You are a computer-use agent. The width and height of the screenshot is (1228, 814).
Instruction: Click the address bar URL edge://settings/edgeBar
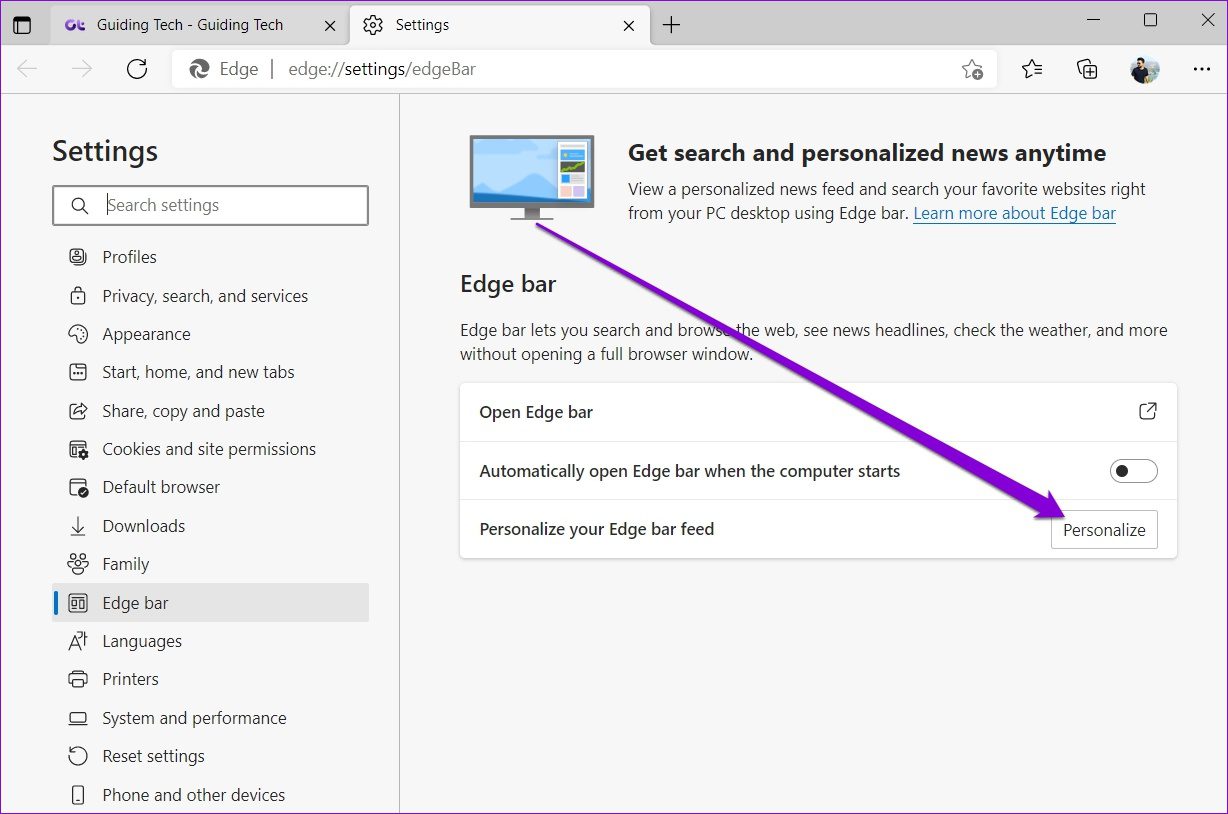pyautogui.click(x=382, y=69)
